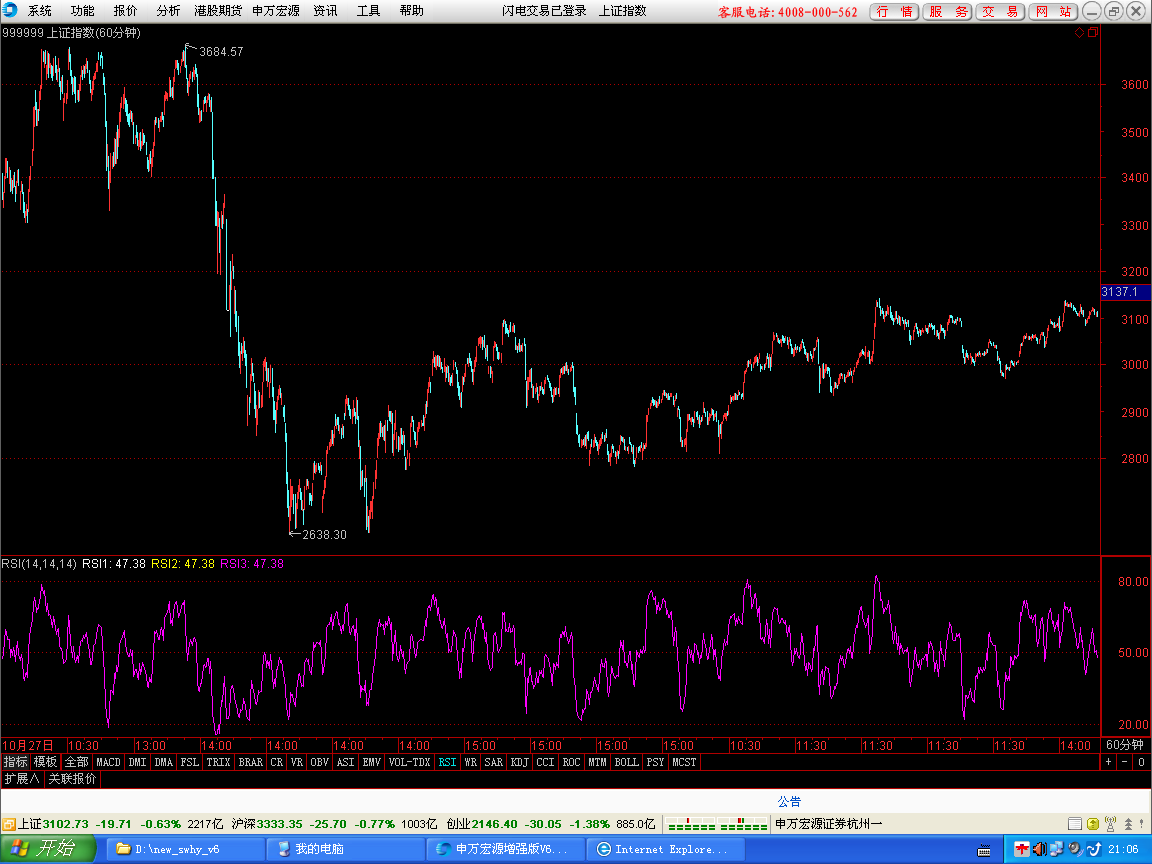Click the 60分钟 period selector
1152x864 pixels.
[x=1125, y=745]
